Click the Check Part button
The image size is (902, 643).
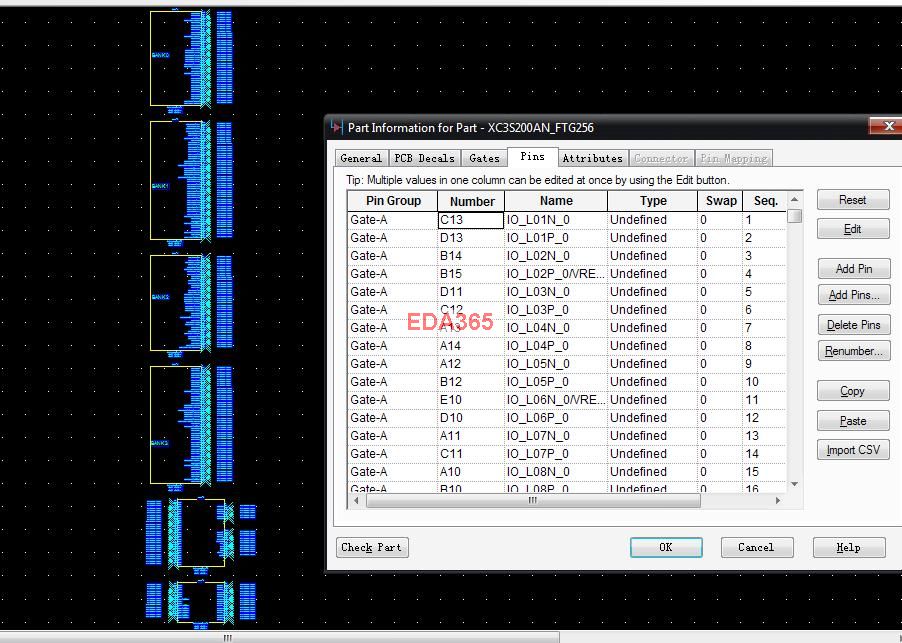372,548
